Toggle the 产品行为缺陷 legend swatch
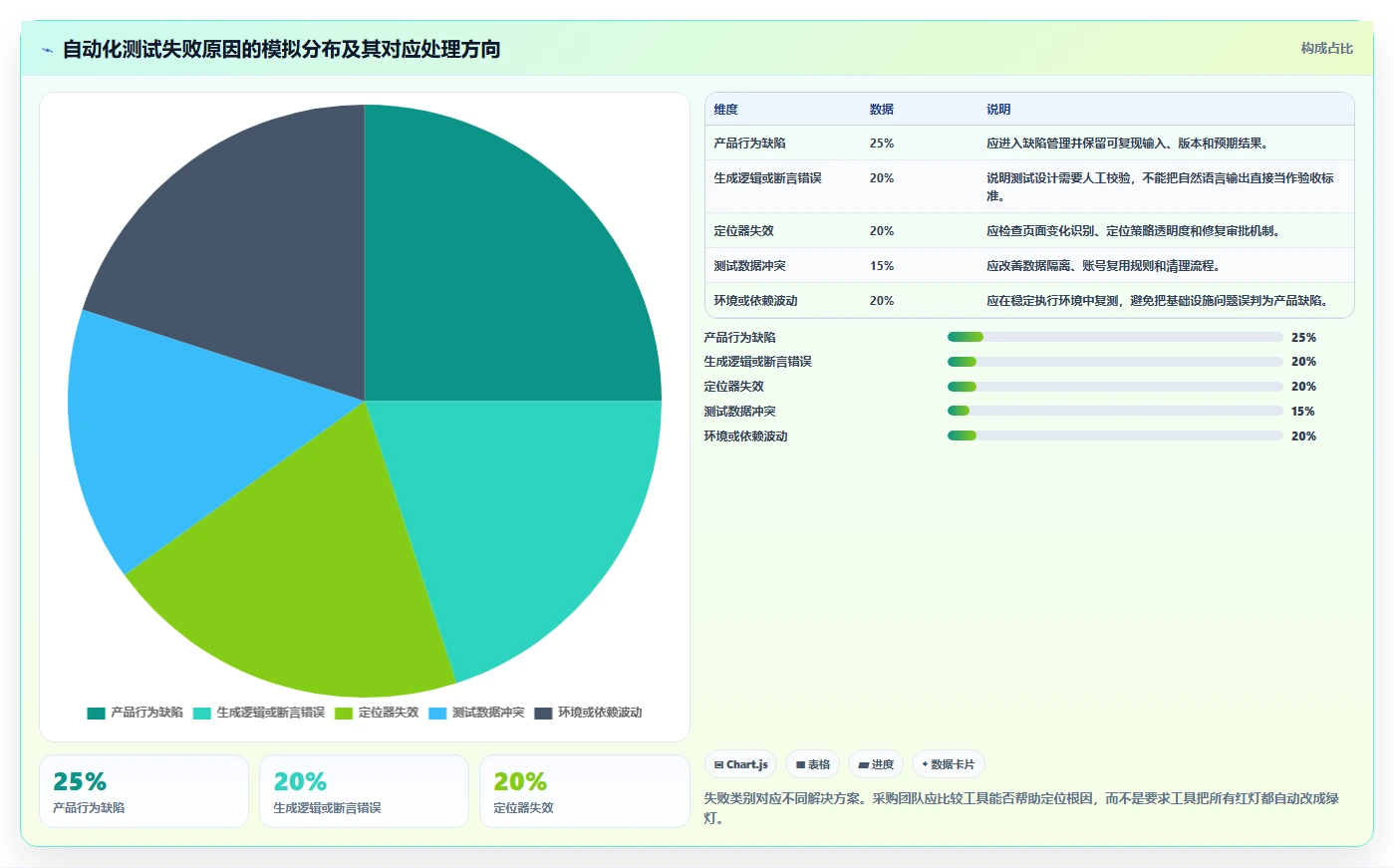 [x=96, y=714]
